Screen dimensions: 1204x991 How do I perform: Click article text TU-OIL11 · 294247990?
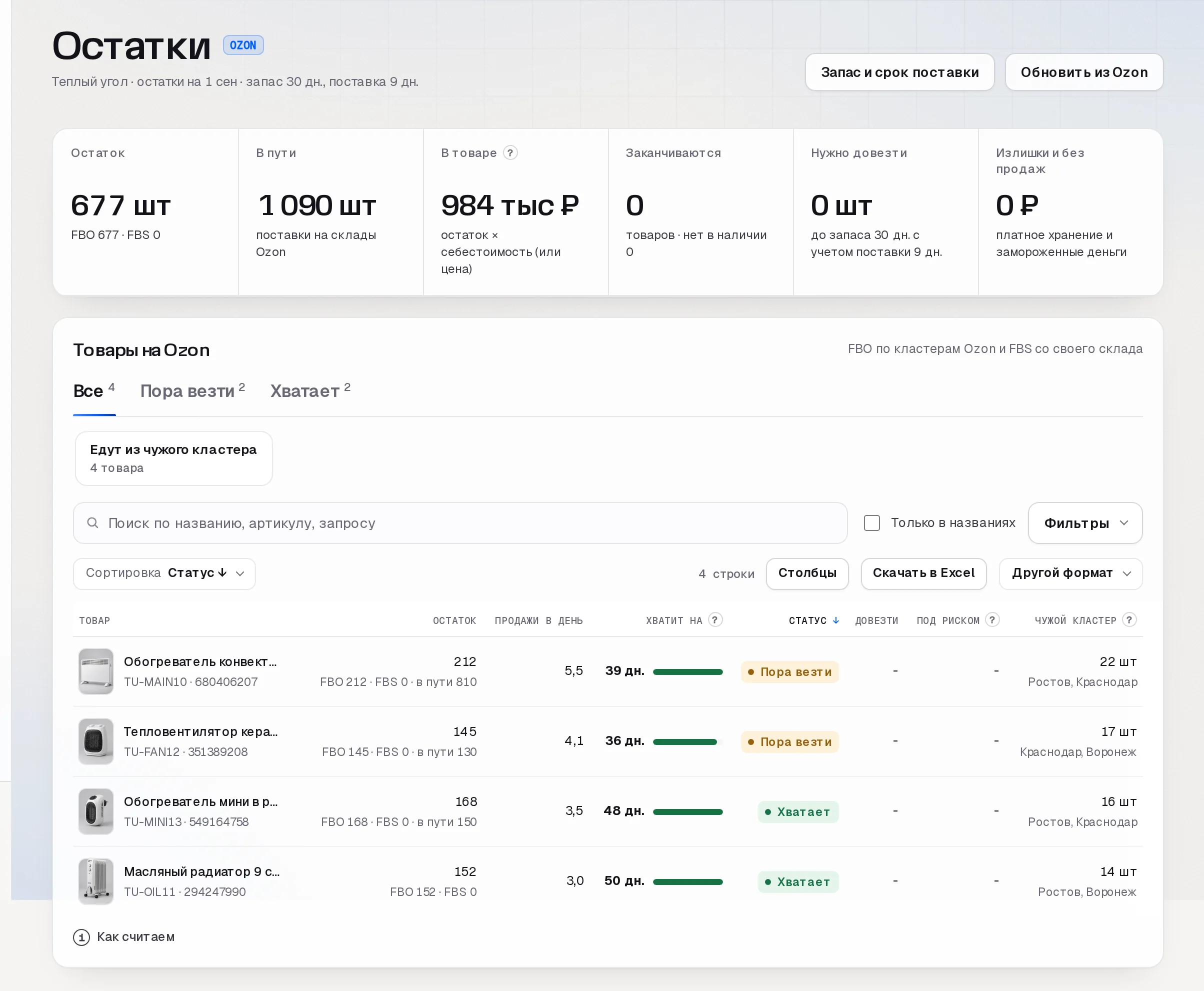click(185, 891)
